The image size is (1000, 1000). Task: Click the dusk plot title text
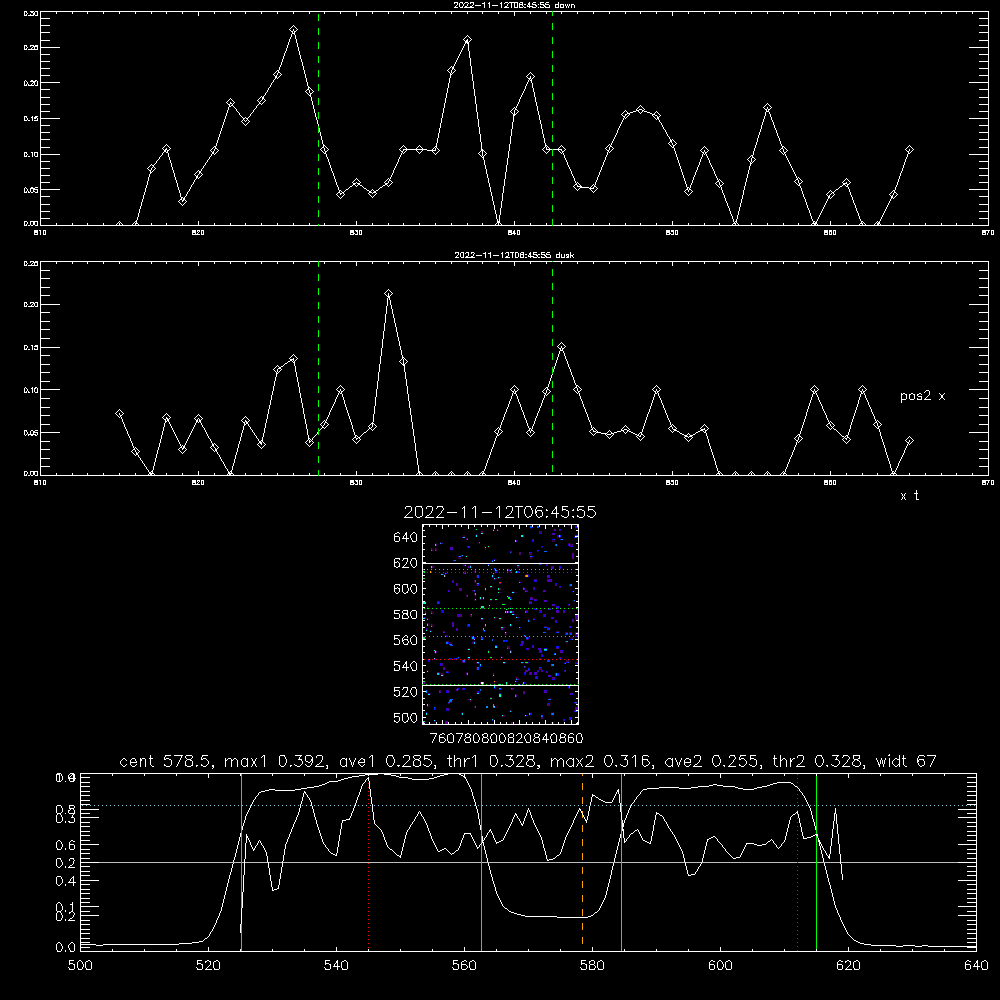514,255
